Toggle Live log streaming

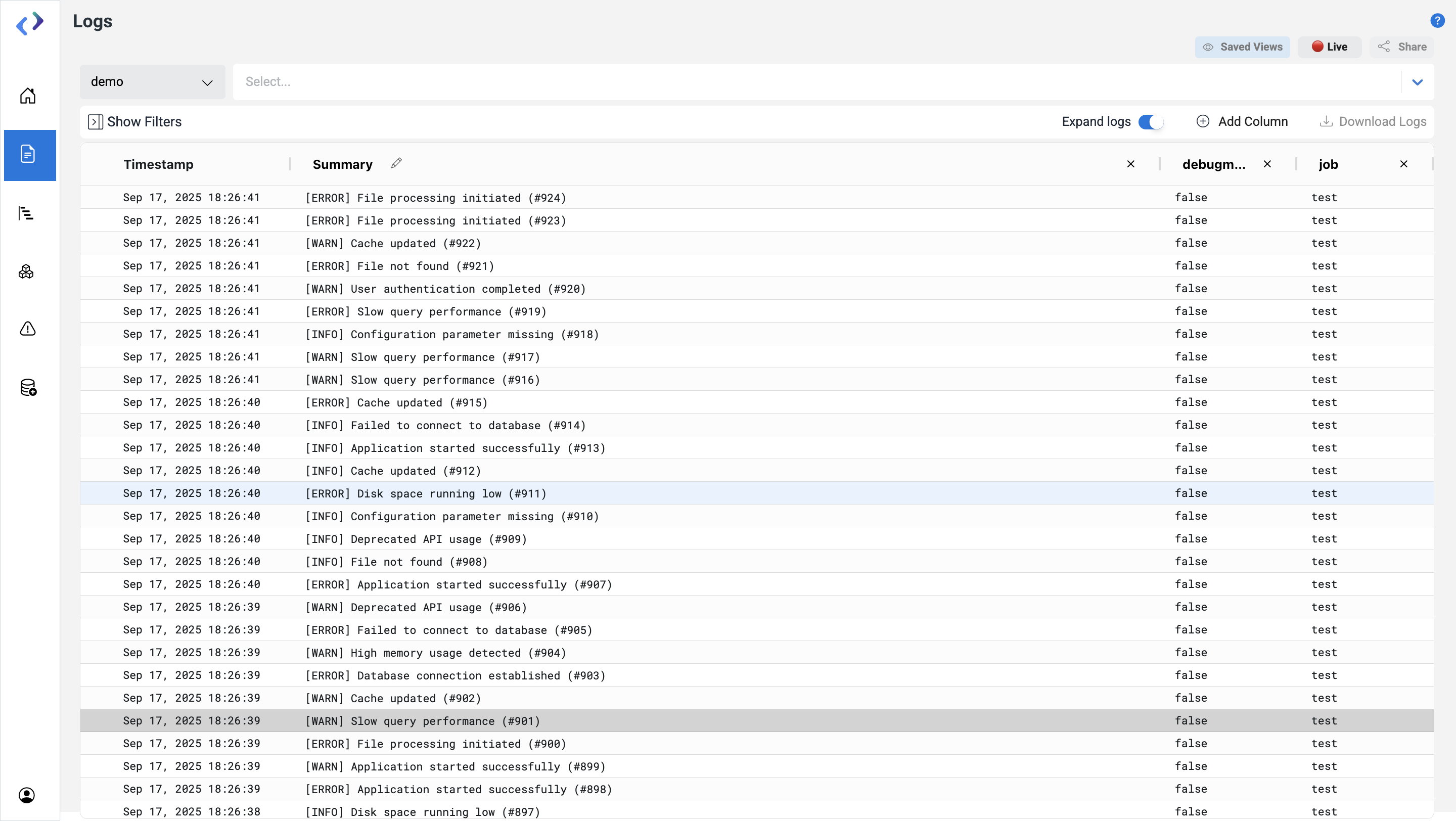[x=1330, y=47]
